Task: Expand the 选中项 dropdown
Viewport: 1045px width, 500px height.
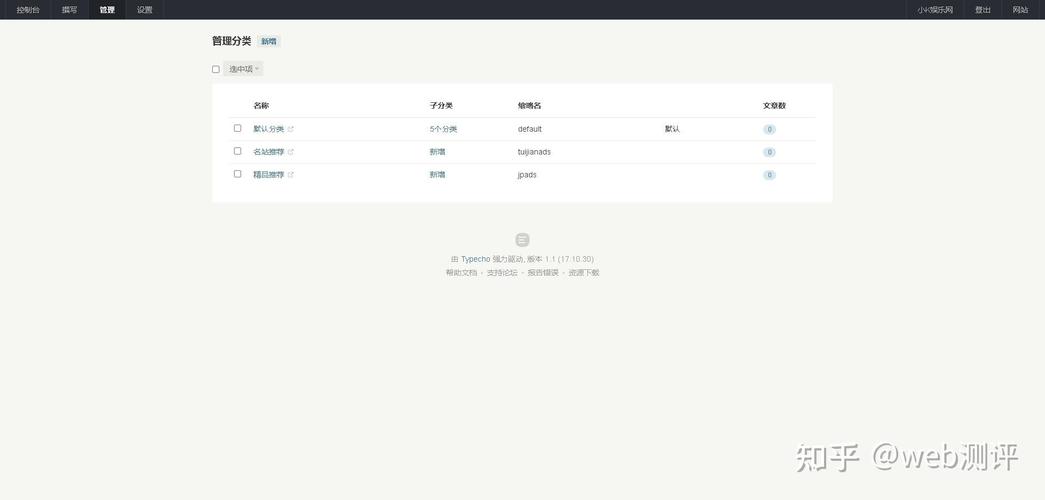Action: (244, 69)
